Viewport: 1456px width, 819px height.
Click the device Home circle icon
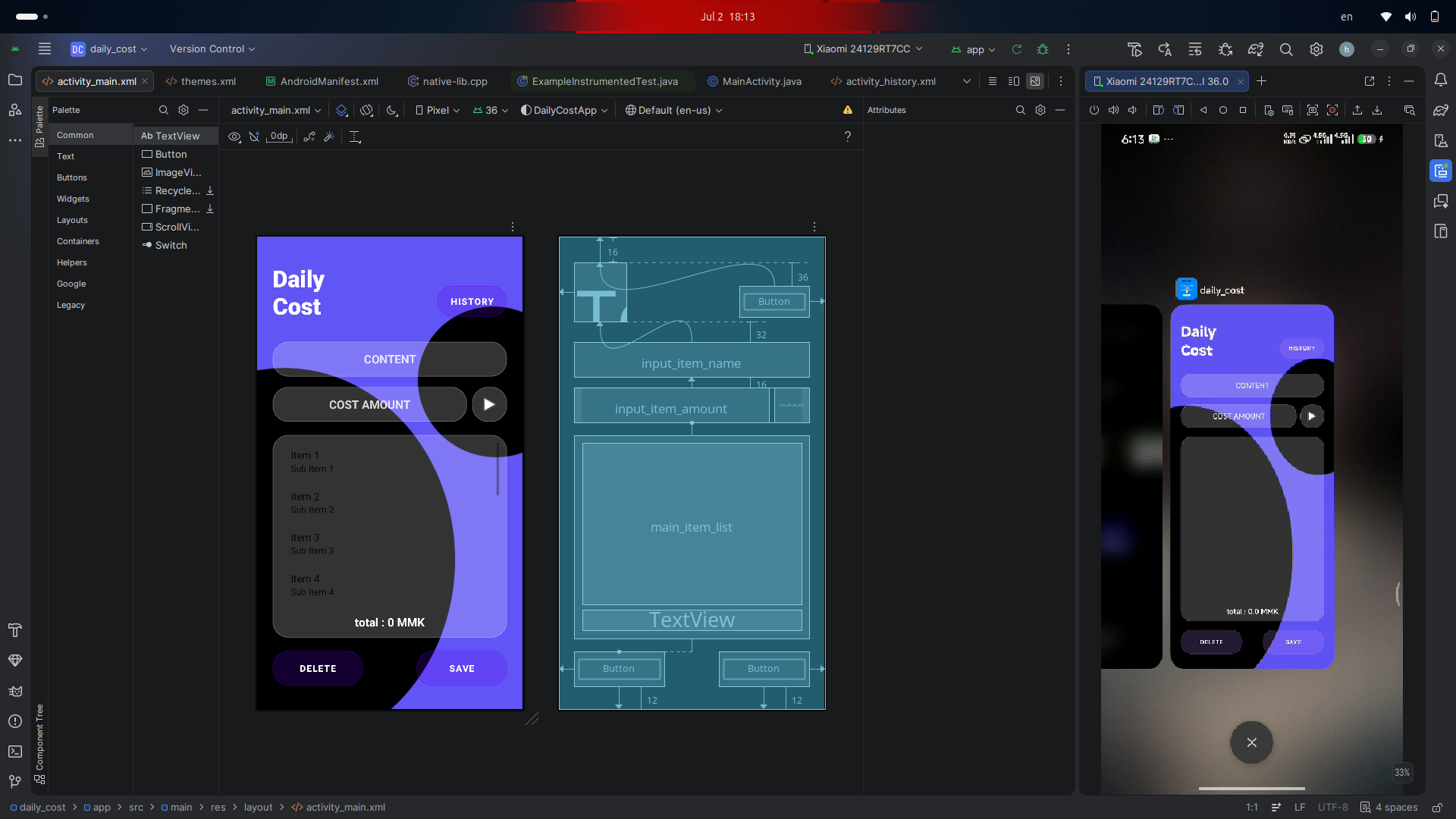[1223, 110]
